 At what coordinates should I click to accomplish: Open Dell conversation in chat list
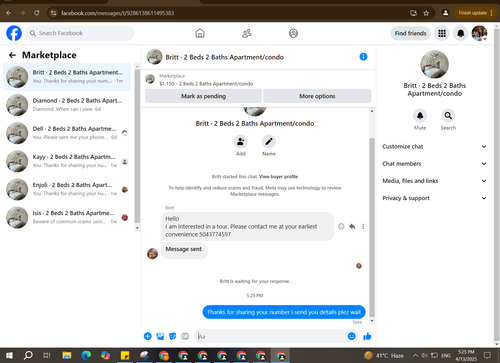tap(67, 133)
